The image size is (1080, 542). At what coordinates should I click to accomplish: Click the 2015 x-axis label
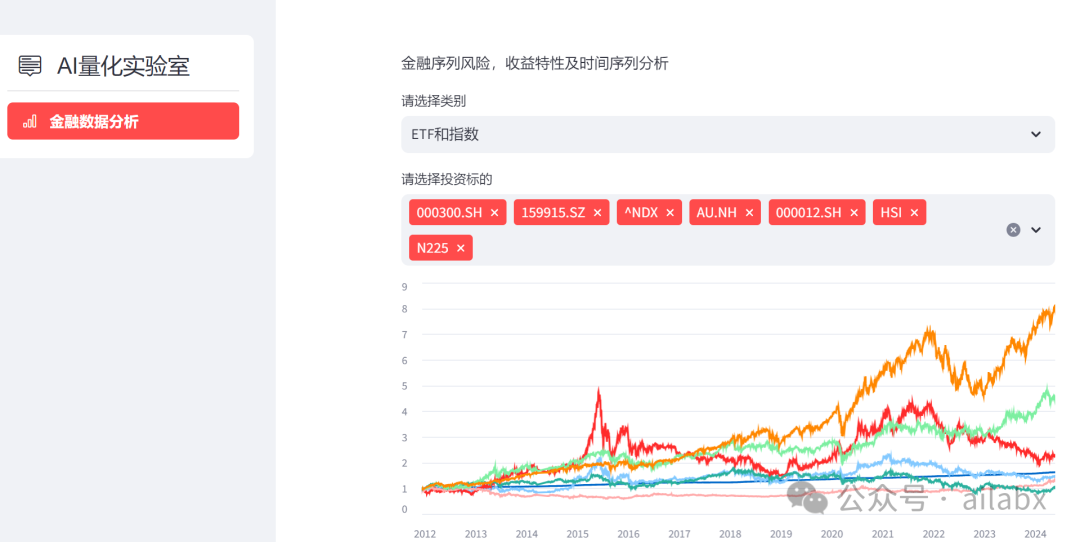pyautogui.click(x=577, y=534)
